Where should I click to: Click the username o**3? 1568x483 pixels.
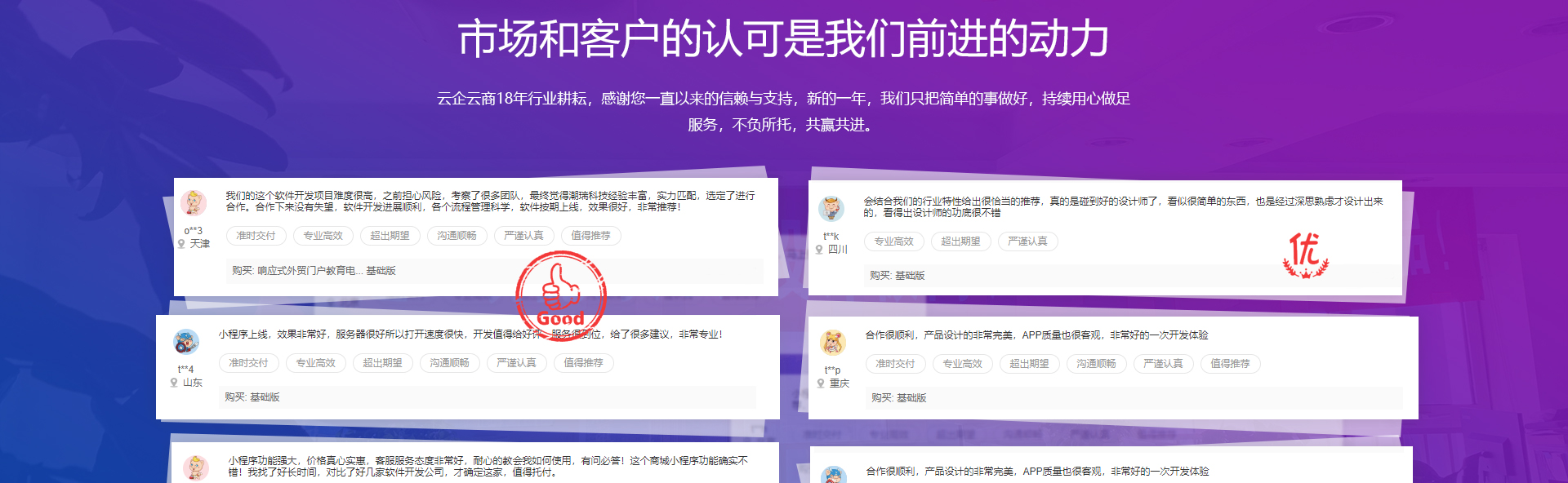click(194, 231)
